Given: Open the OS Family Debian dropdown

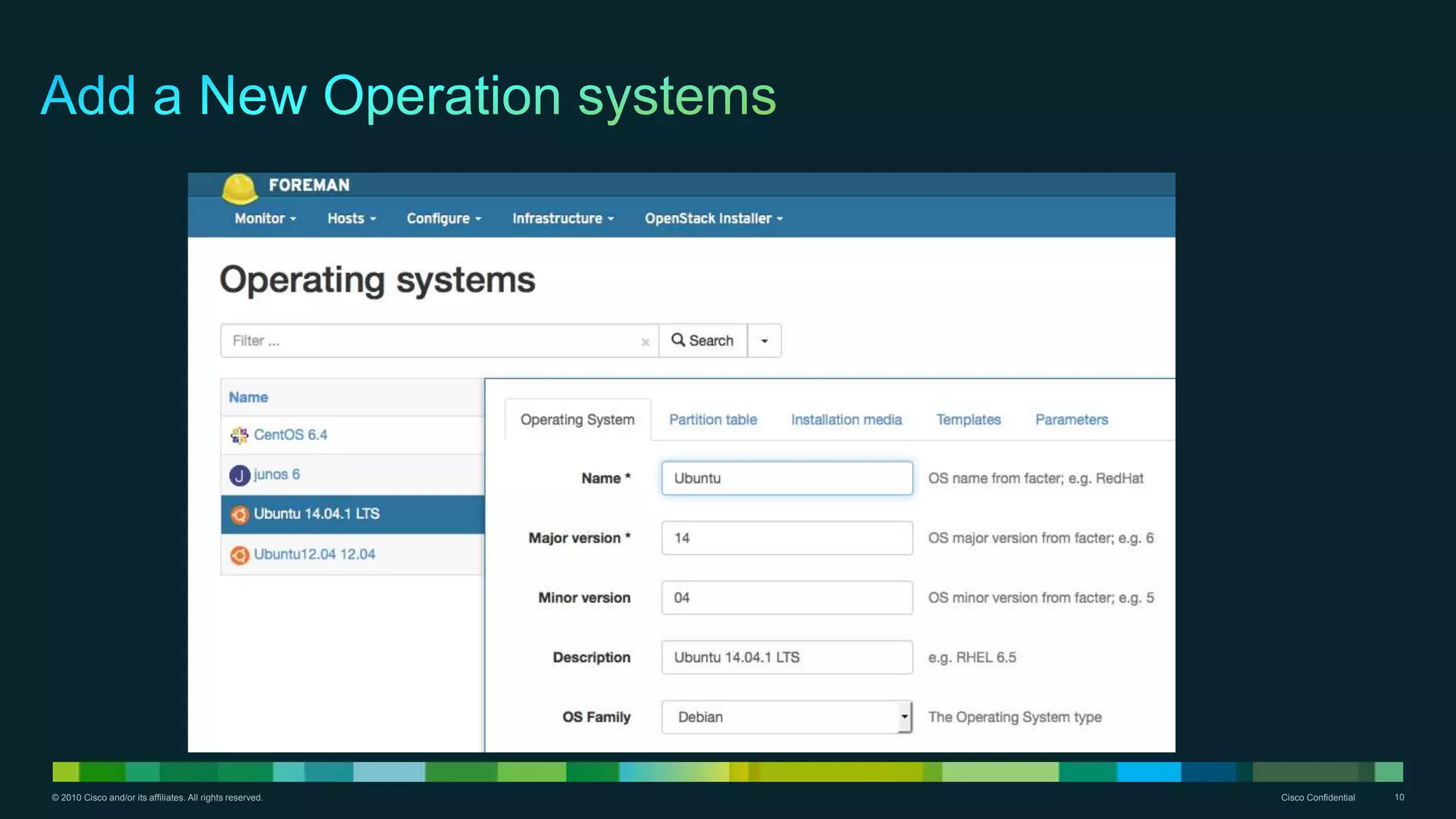Looking at the screenshot, I should [786, 717].
